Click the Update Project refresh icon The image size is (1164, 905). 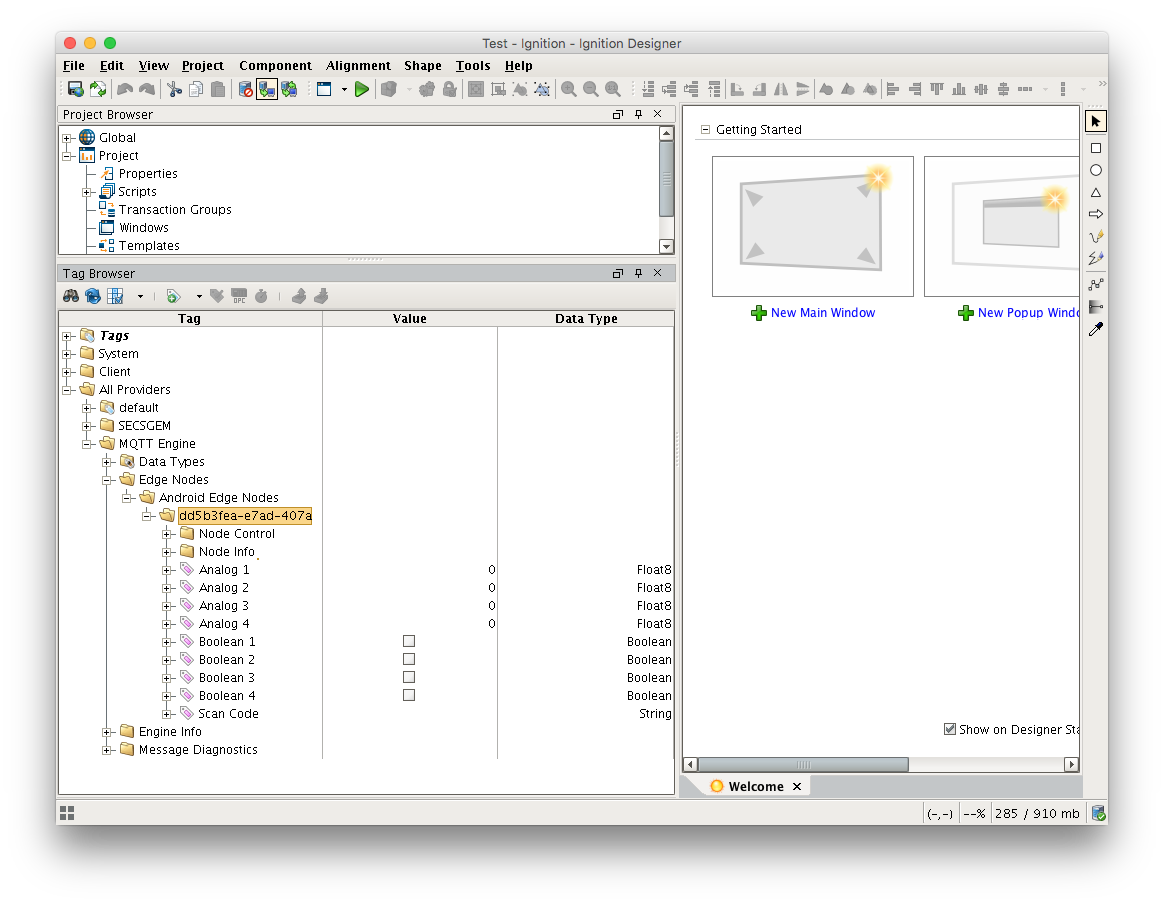click(97, 89)
